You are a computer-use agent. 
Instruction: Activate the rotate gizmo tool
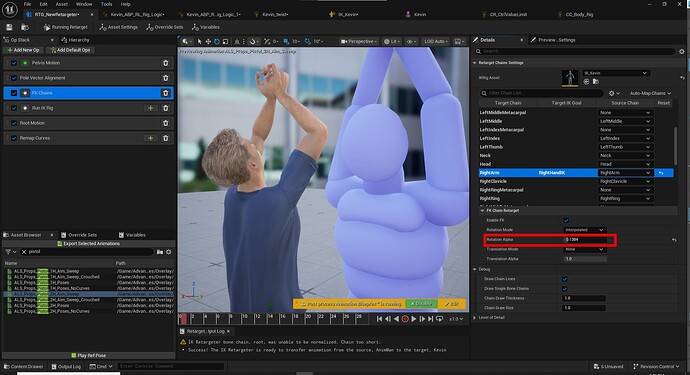tap(217, 41)
